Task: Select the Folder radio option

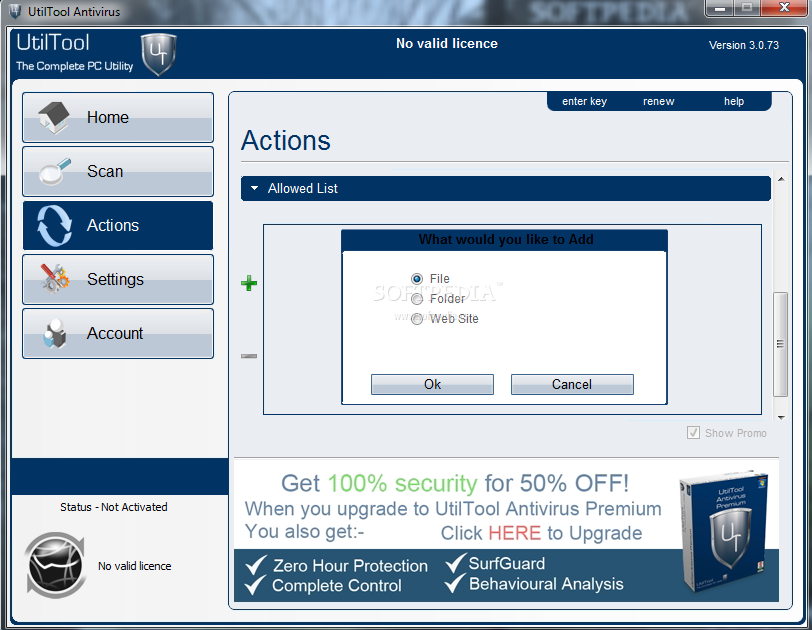Action: click(417, 299)
